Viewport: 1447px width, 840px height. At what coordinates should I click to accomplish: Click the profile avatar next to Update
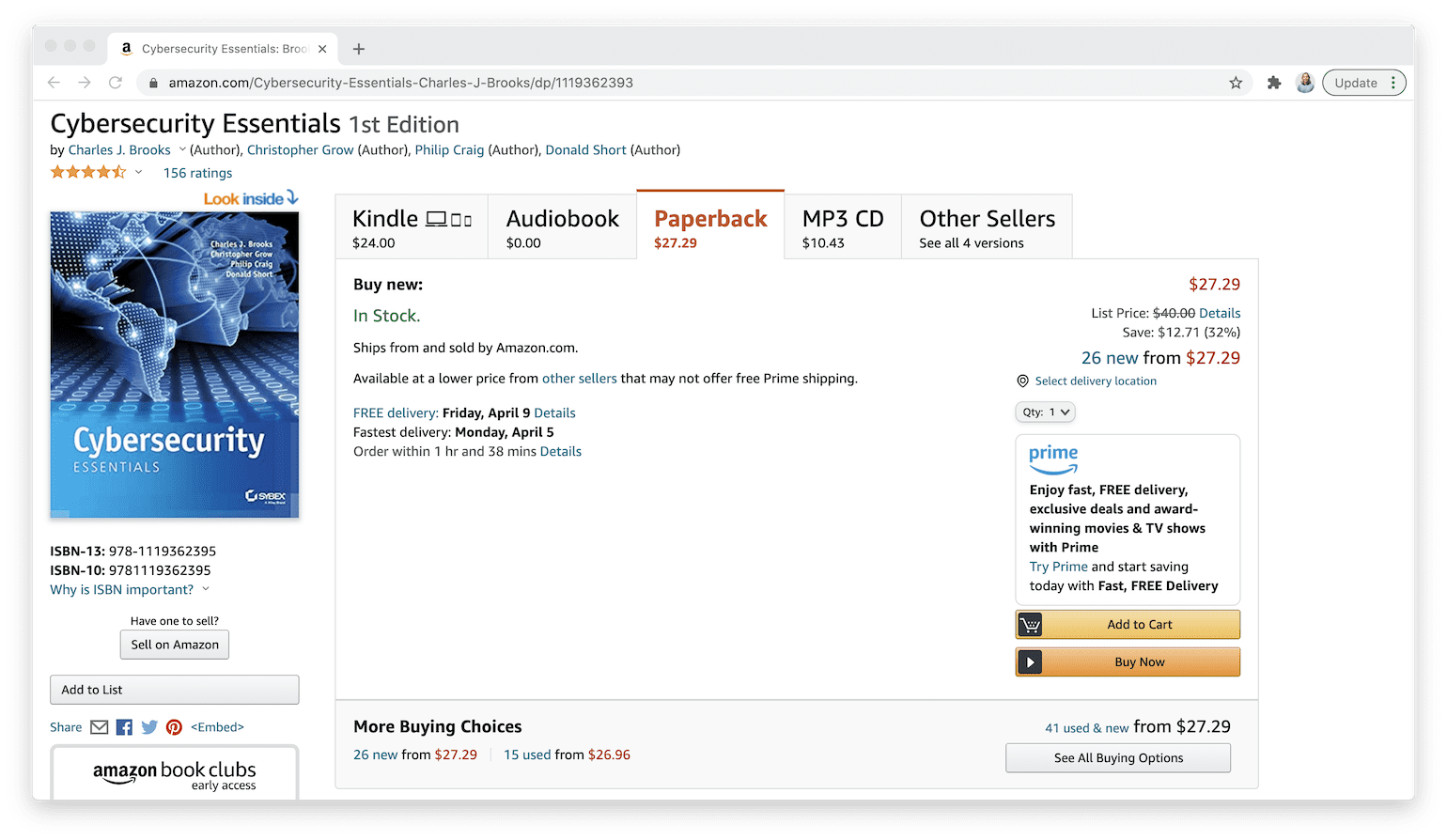pyautogui.click(x=1305, y=83)
